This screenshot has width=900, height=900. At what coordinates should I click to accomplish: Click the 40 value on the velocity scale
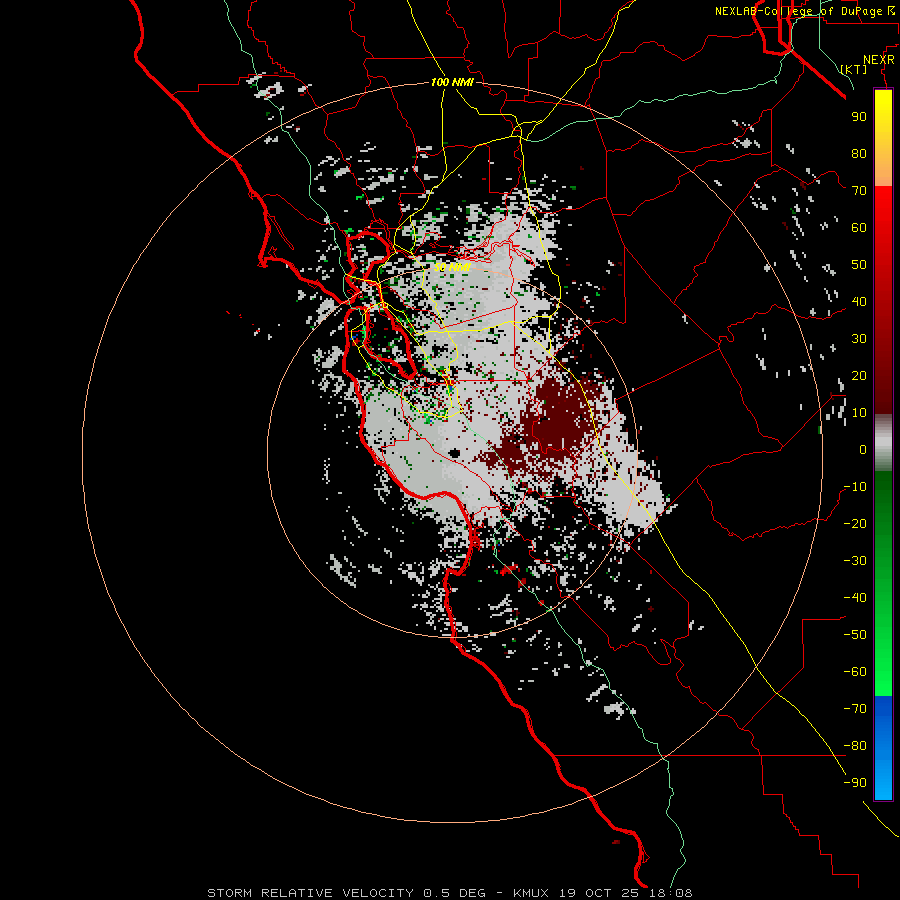(859, 302)
